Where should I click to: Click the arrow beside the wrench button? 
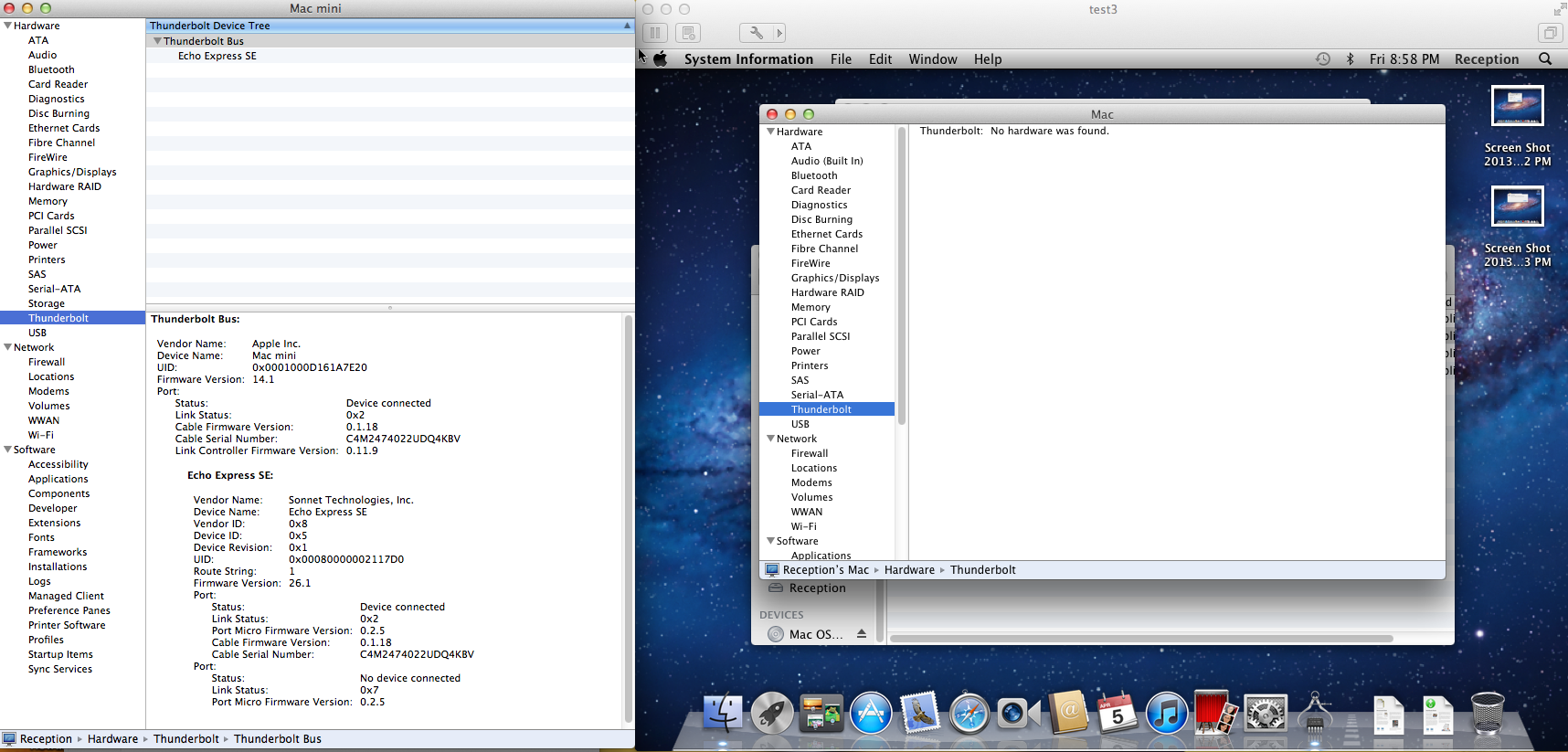pyautogui.click(x=779, y=33)
